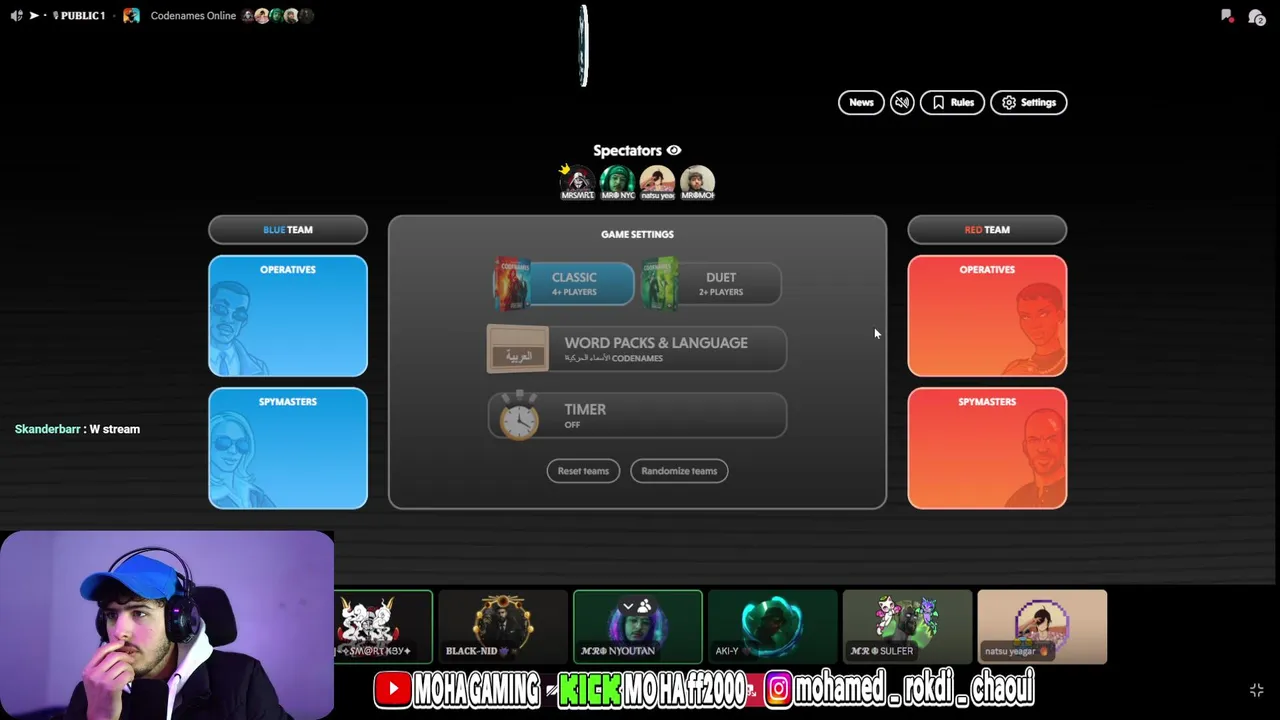Click the Blue Team header
The height and width of the screenshot is (720, 1280).
coord(288,230)
